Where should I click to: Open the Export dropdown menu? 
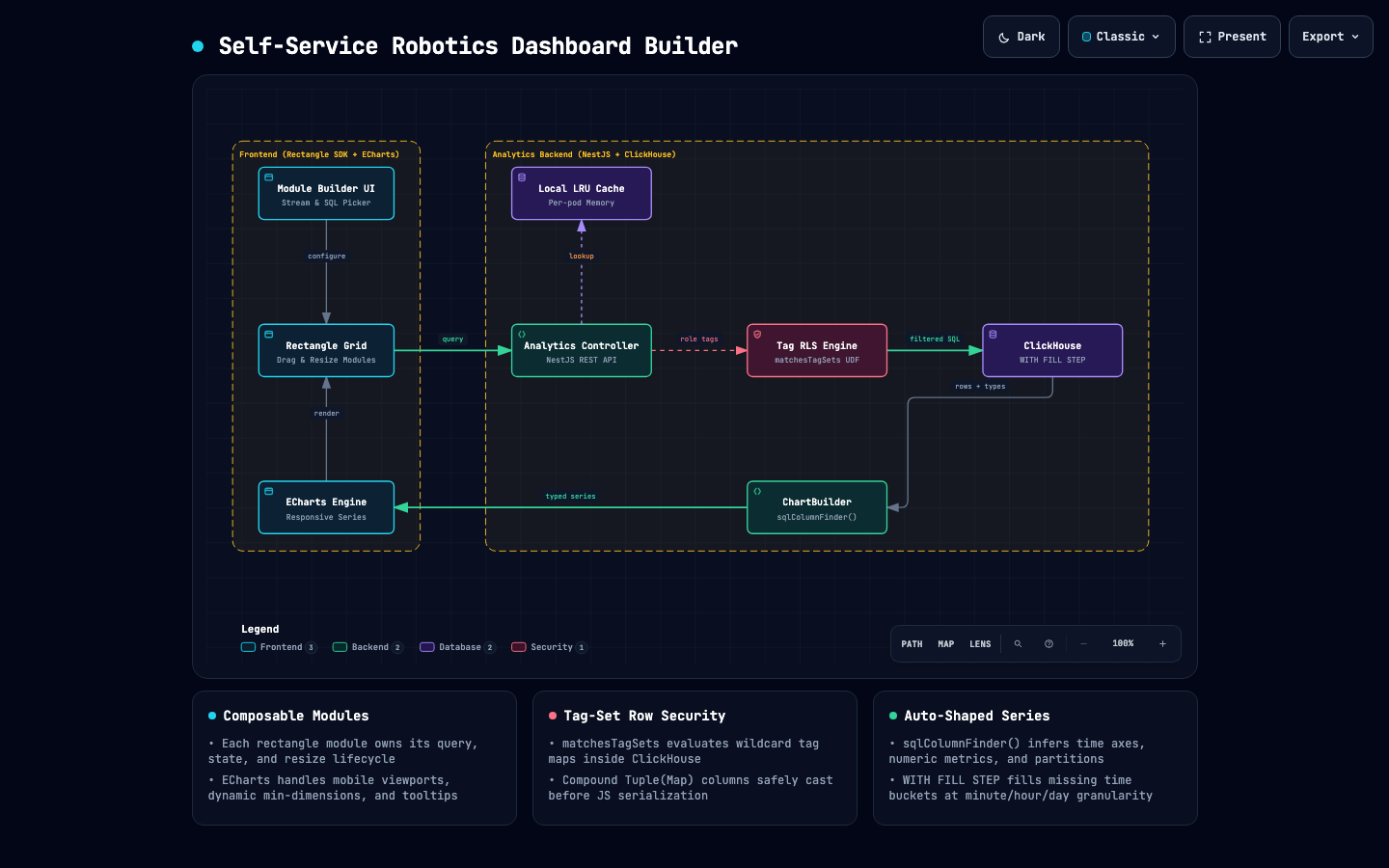pyautogui.click(x=1331, y=37)
